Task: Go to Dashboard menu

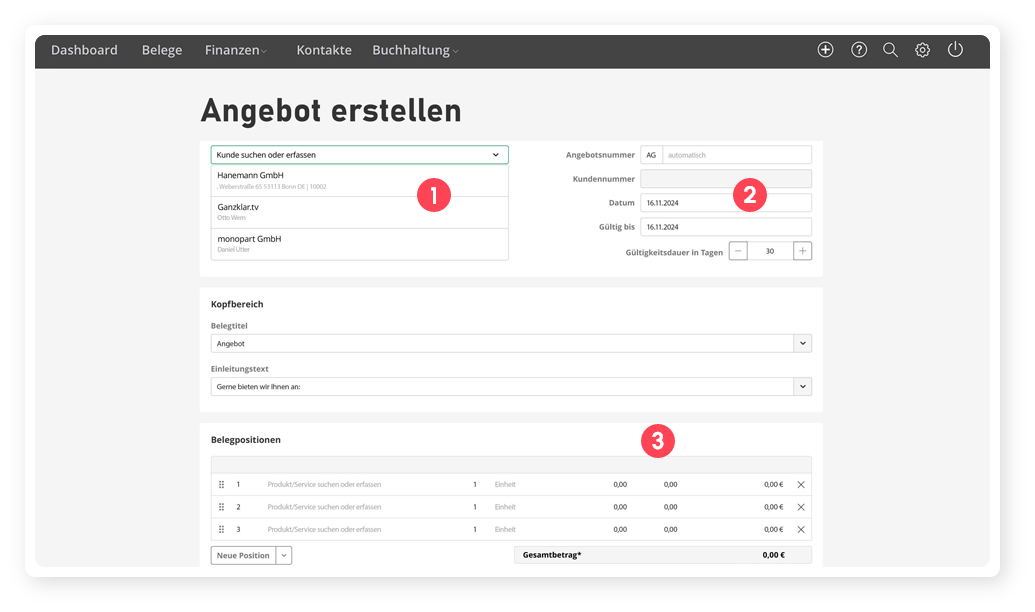Action: 84,50
